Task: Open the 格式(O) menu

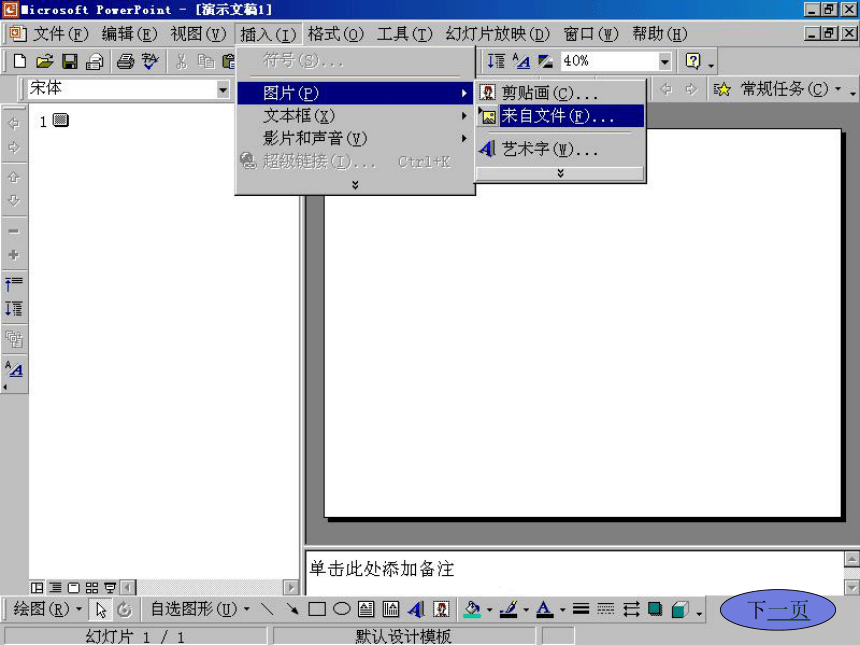Action: 336,34
